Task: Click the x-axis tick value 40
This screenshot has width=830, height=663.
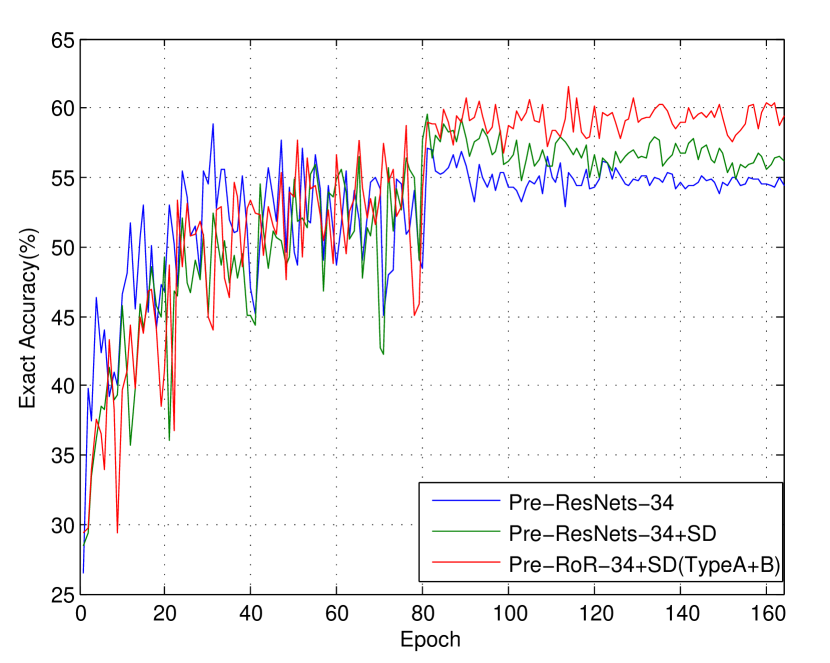Action: click(x=250, y=614)
